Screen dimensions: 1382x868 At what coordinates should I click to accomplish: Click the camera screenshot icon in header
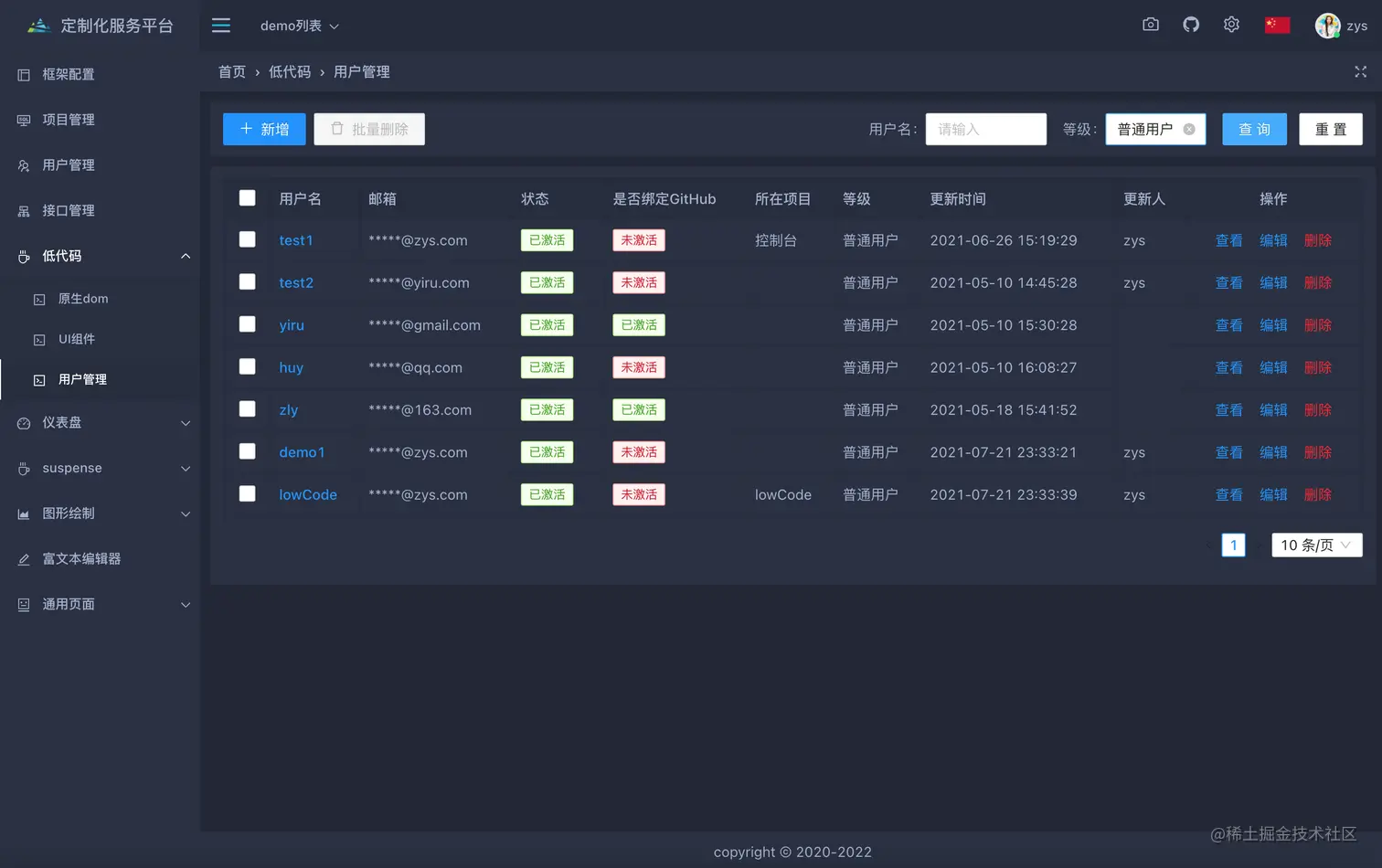tap(1151, 25)
